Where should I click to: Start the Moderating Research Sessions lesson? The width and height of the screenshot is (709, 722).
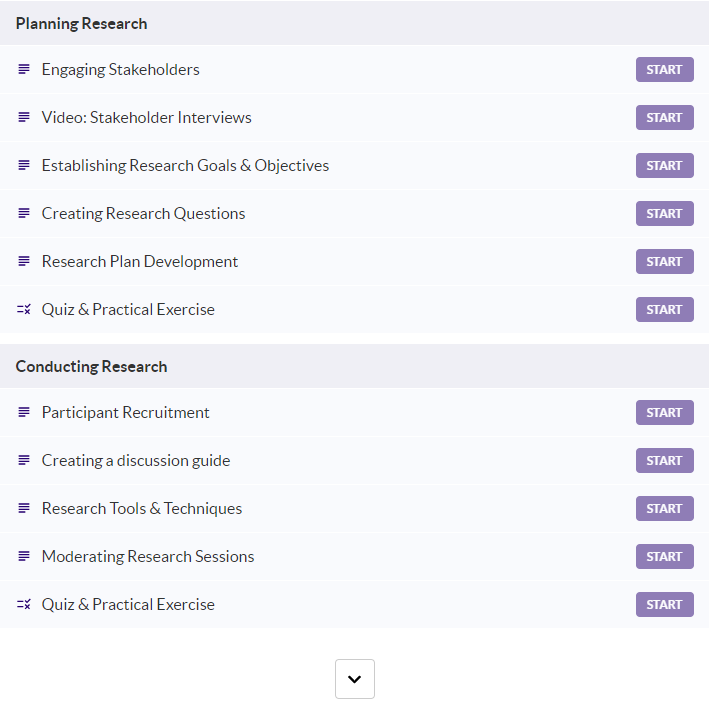pos(664,557)
